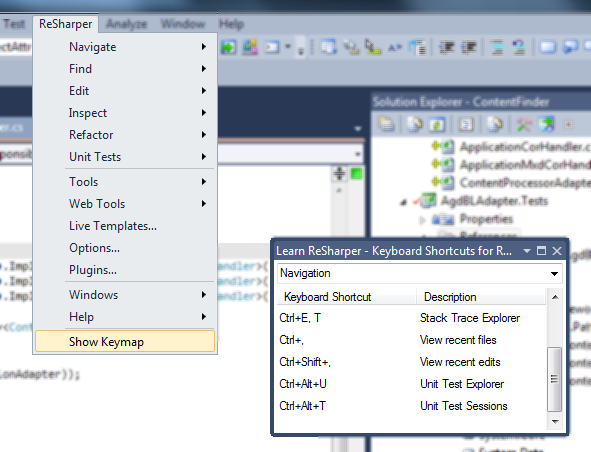Select the 'Ctrl+E, T' shortcut row
The image size is (591, 452).
click(x=411, y=318)
